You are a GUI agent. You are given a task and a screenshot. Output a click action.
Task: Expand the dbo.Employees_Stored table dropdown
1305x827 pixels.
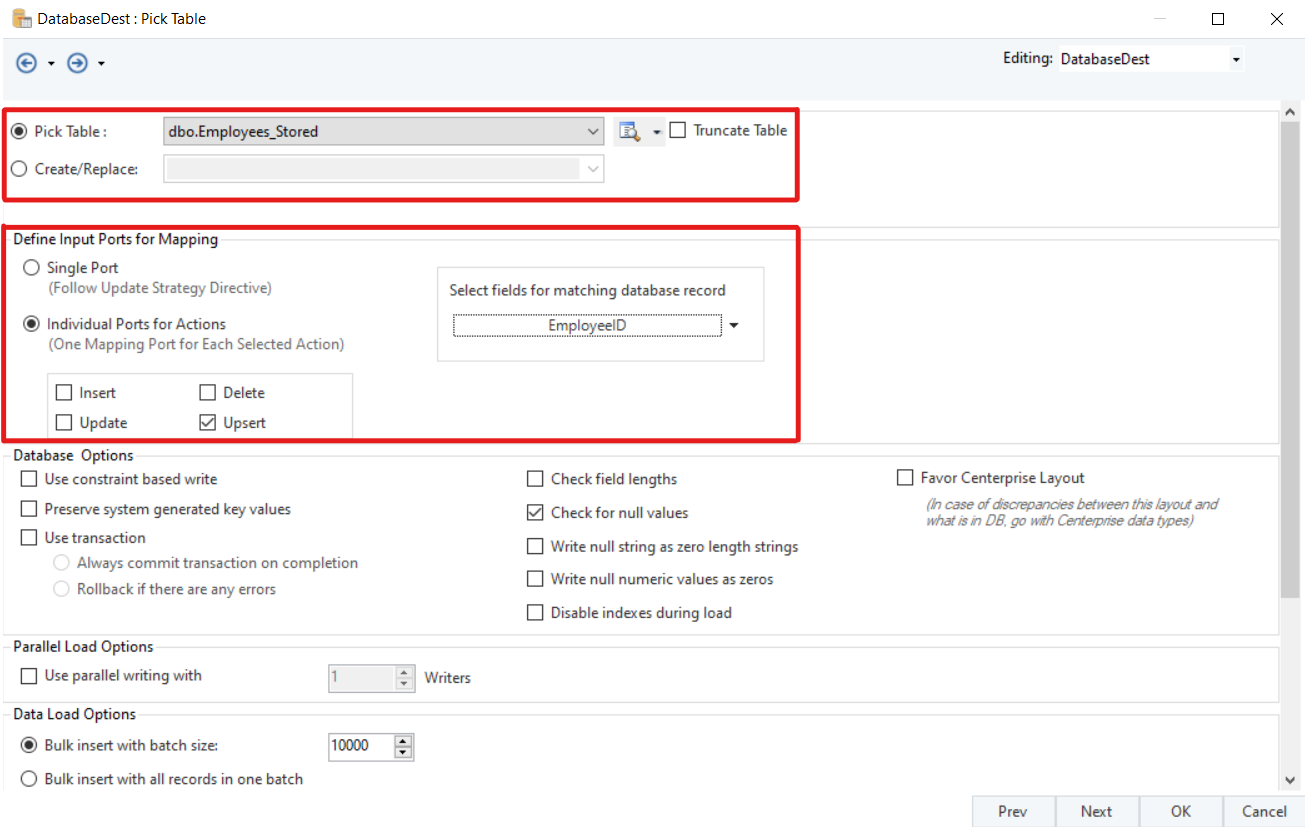click(x=594, y=131)
